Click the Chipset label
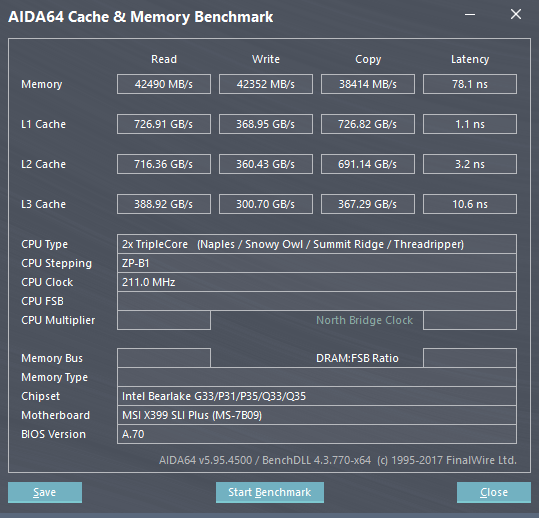Image resolution: width=539 pixels, height=518 pixels. [41, 396]
